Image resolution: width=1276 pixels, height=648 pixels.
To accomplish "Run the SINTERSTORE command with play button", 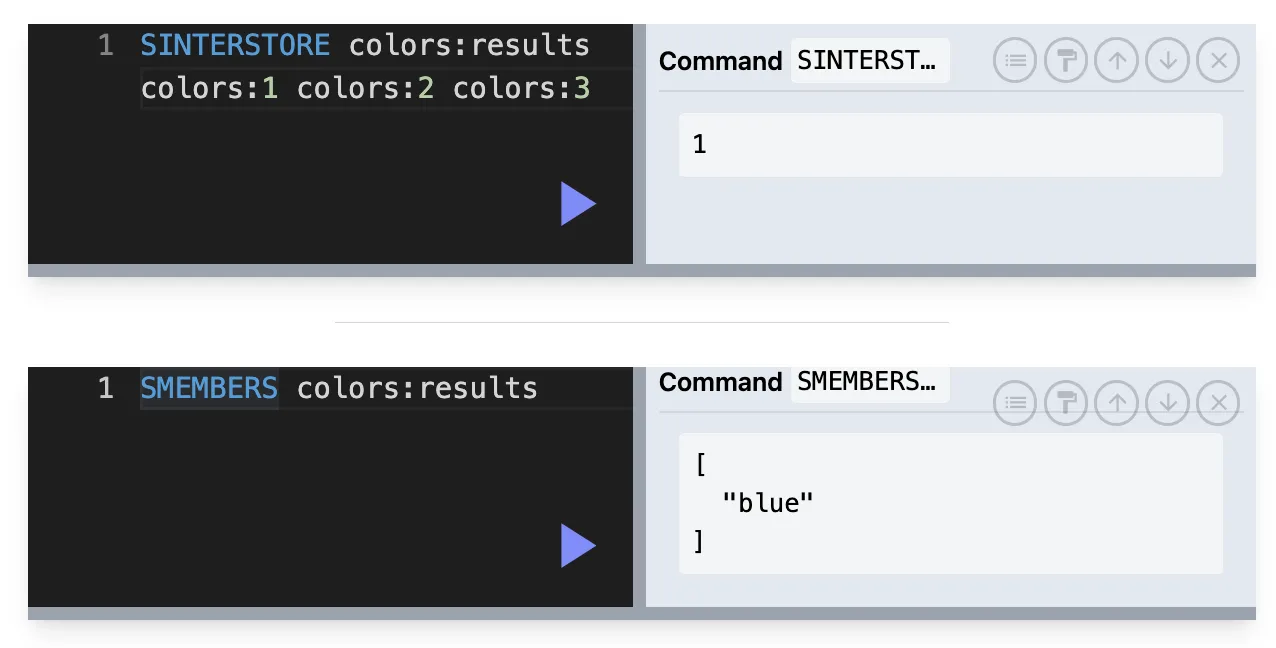I will point(578,204).
